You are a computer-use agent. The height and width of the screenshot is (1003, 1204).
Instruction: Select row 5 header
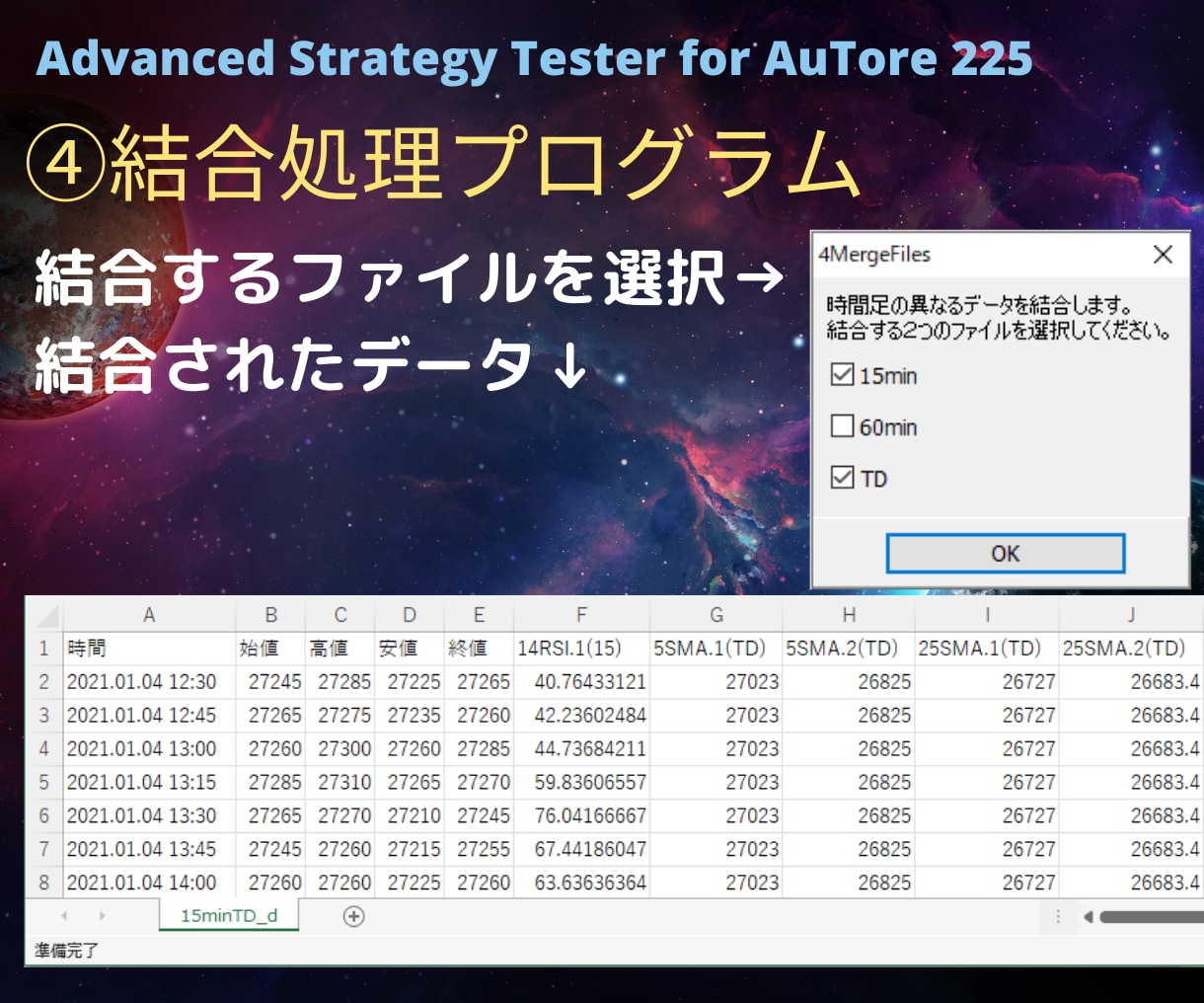(44, 782)
